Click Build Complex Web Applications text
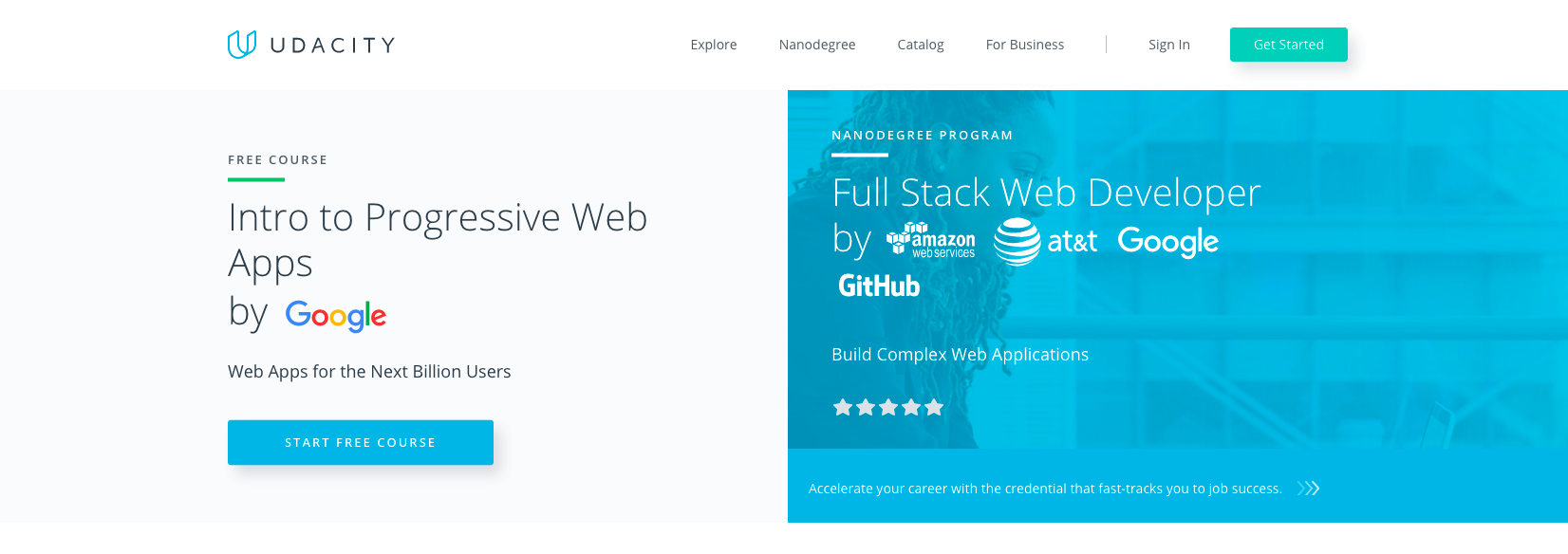 tap(961, 355)
